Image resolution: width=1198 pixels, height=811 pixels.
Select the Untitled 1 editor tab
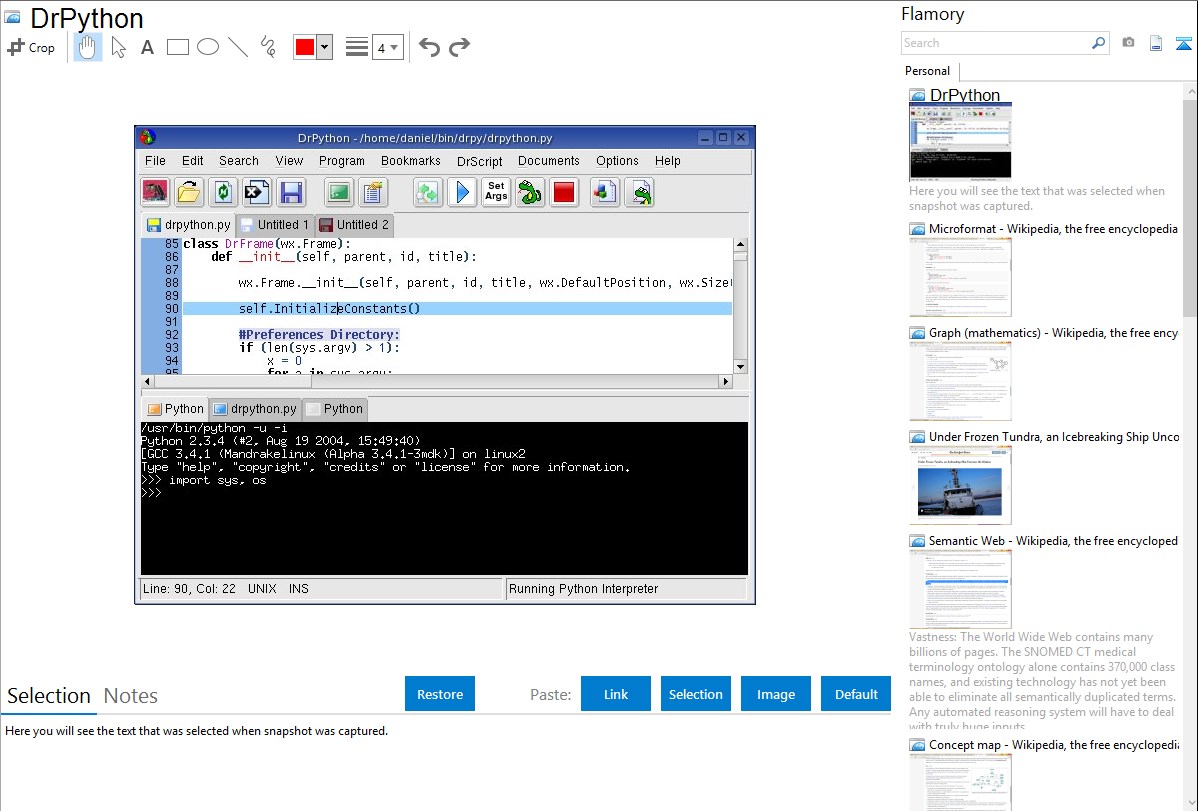(275, 225)
